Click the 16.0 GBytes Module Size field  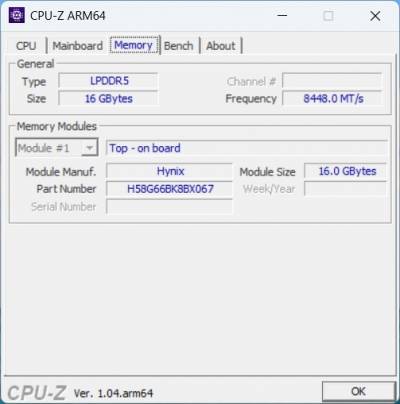coord(345,171)
